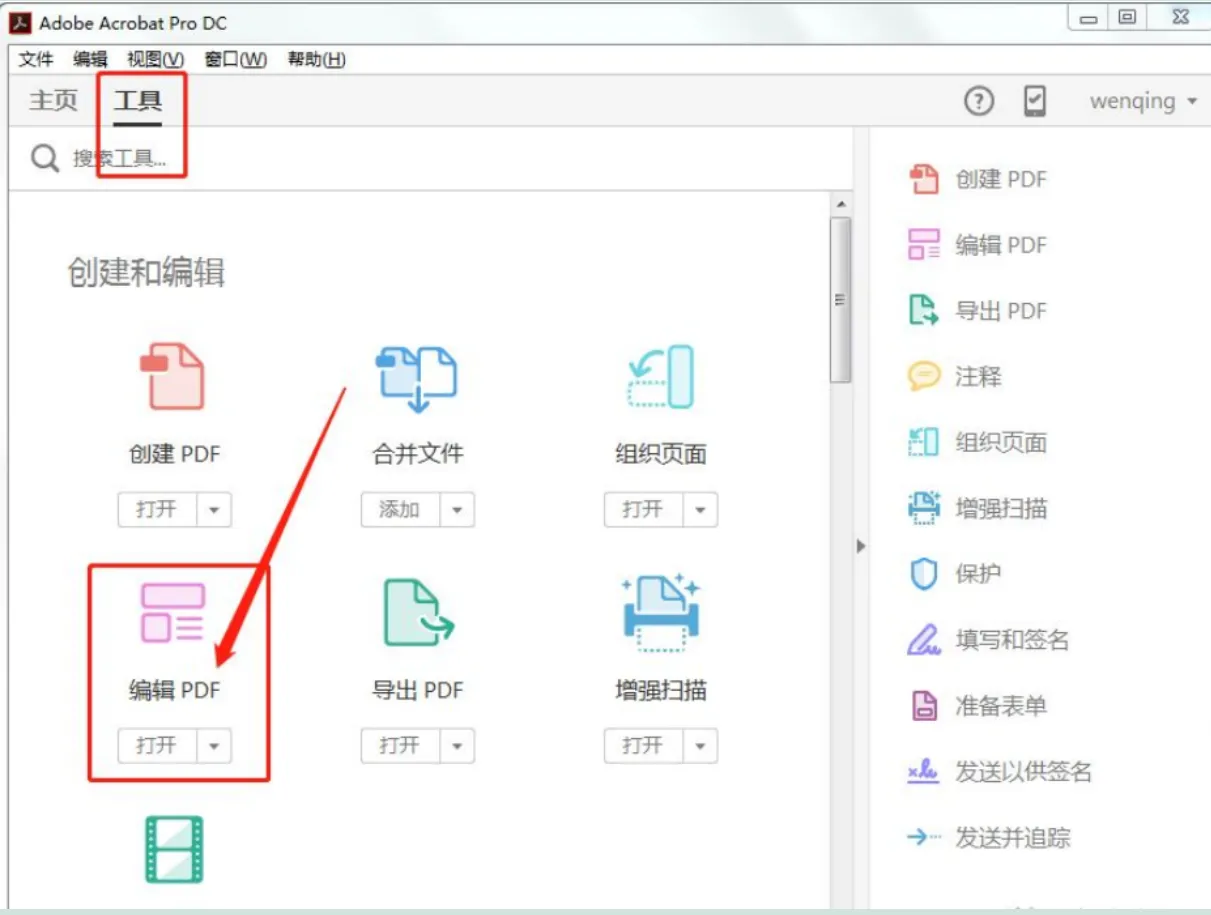
Task: Click the rich media film strip icon
Action: (174, 849)
